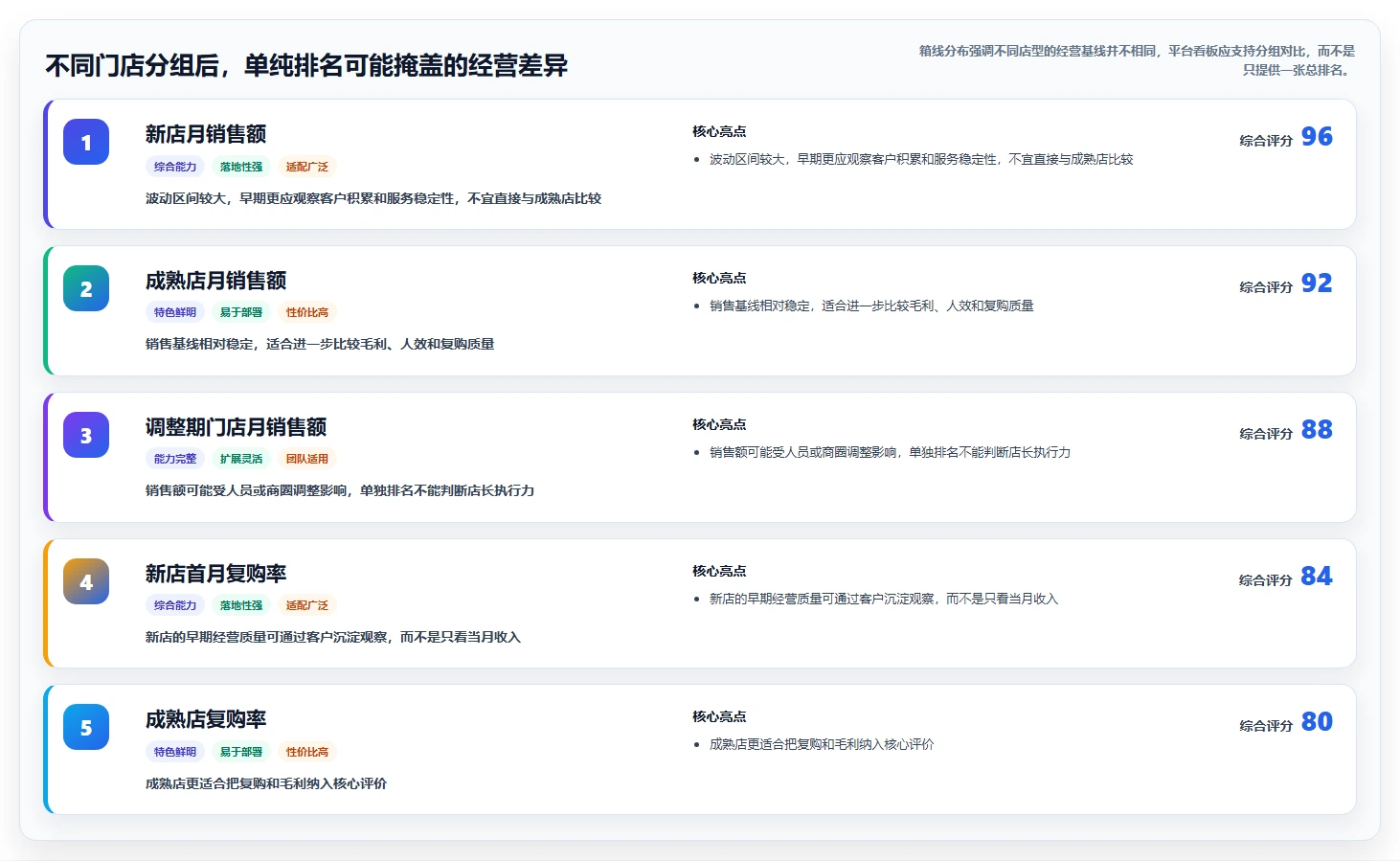The image size is (1400, 861).
Task: Click the subtitle note about 箱线分布
Action: pyautogui.click(x=1137, y=60)
